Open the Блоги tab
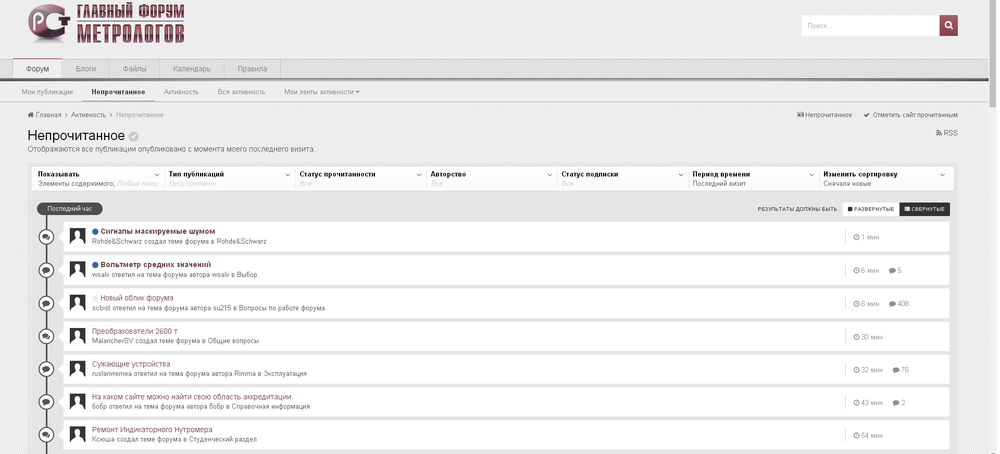1000x454 pixels. [x=86, y=69]
